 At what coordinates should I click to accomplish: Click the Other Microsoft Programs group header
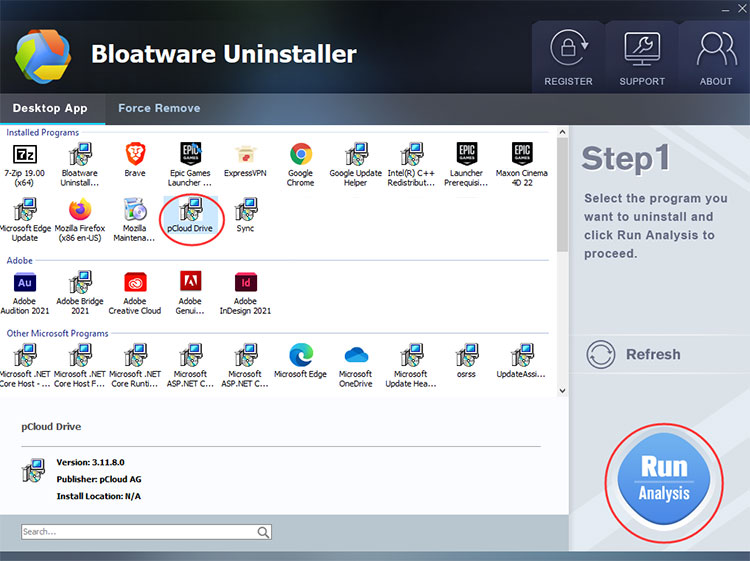57,333
